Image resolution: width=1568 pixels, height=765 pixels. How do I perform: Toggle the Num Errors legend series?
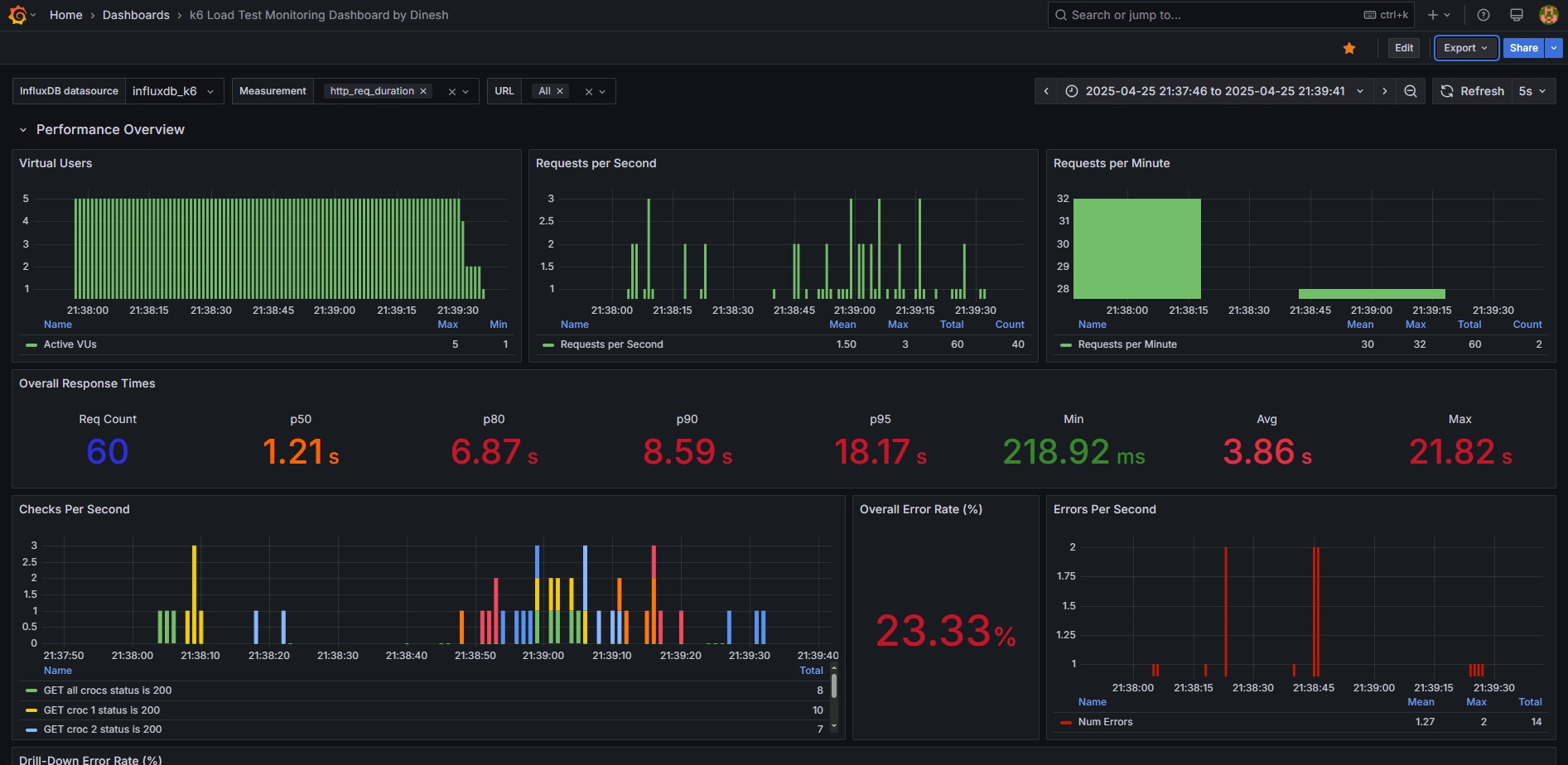(1105, 722)
